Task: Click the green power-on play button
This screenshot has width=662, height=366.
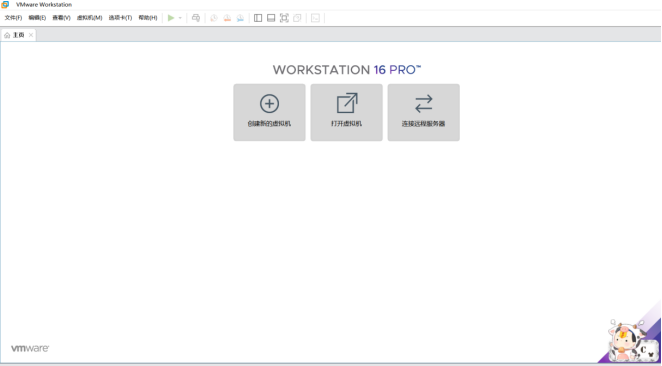Action: tap(171, 18)
